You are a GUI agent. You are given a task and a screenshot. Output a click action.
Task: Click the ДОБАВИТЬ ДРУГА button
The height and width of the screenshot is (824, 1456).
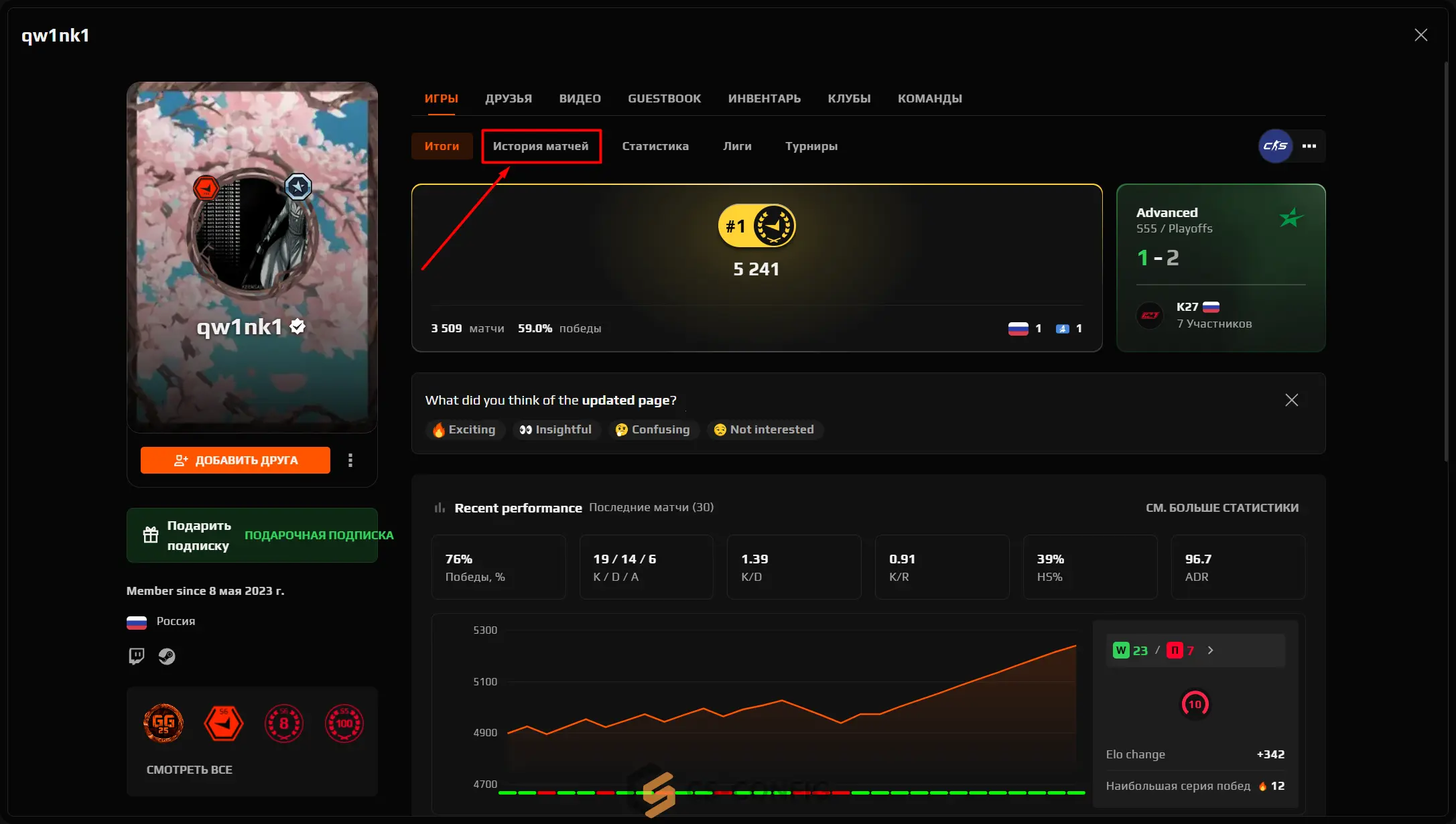click(x=235, y=460)
